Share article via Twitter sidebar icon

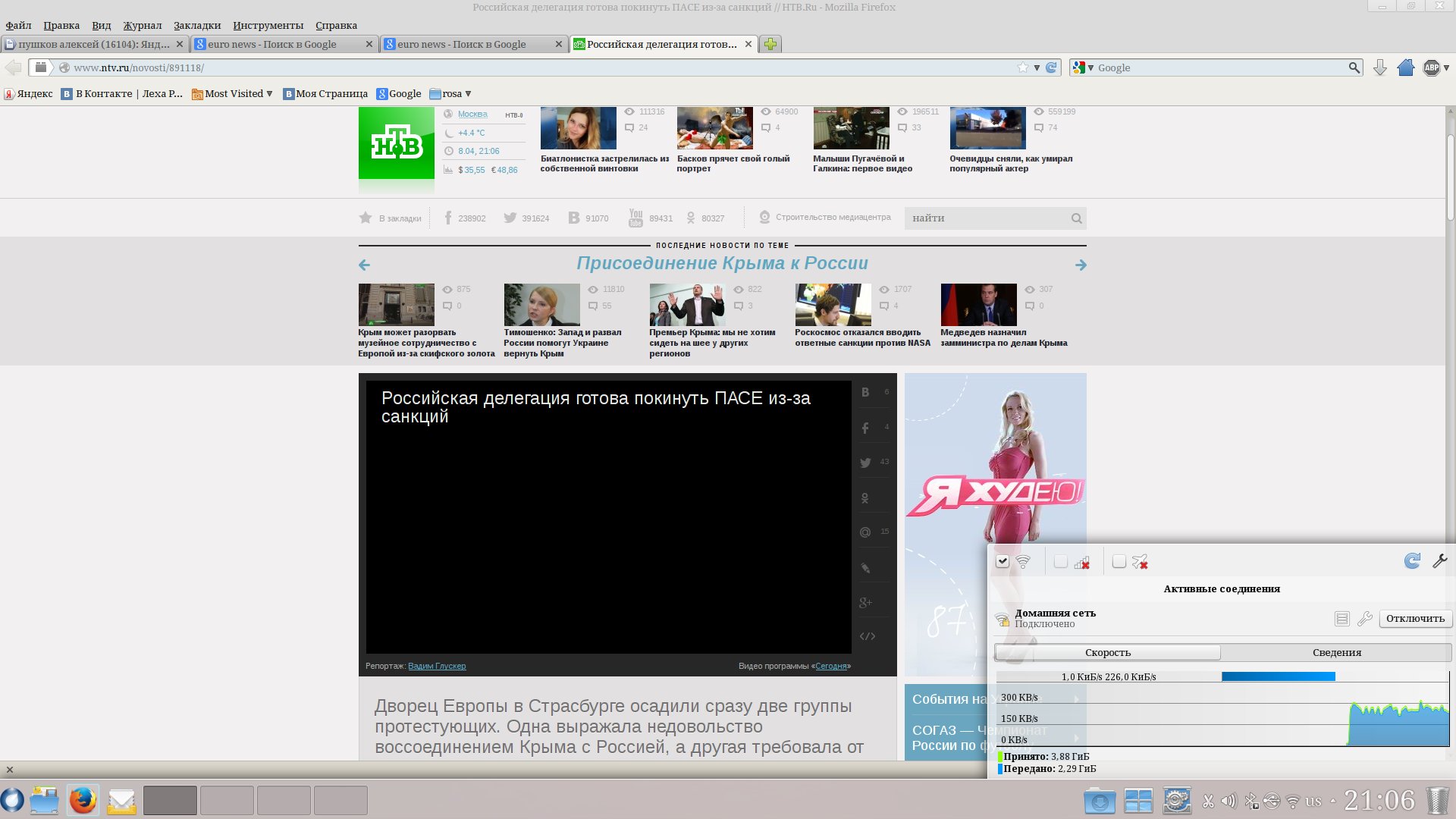(x=865, y=463)
